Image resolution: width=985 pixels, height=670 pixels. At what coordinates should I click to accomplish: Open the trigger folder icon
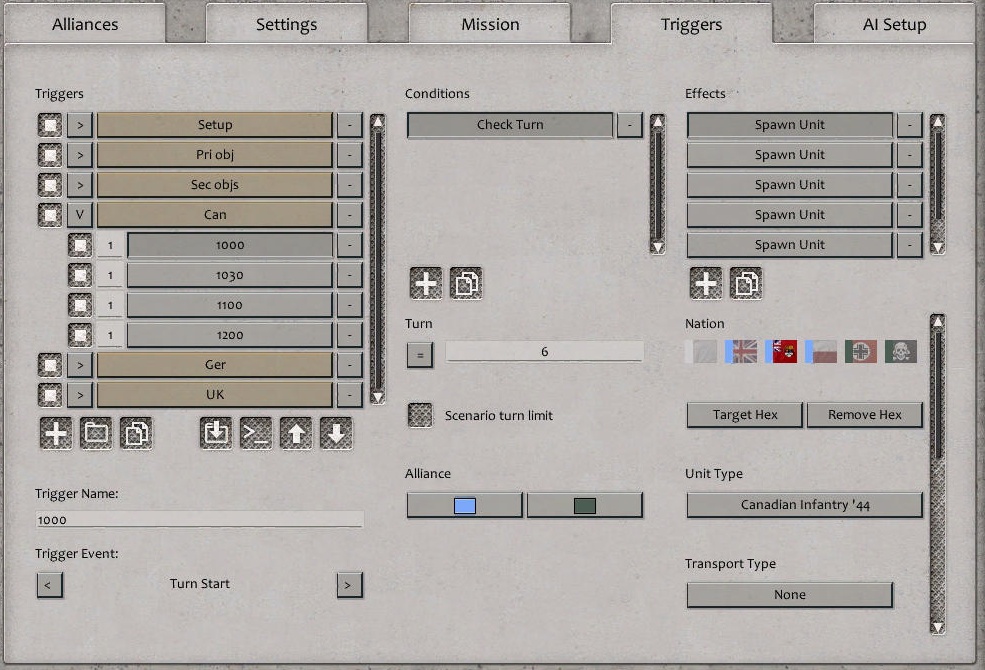(x=96, y=433)
